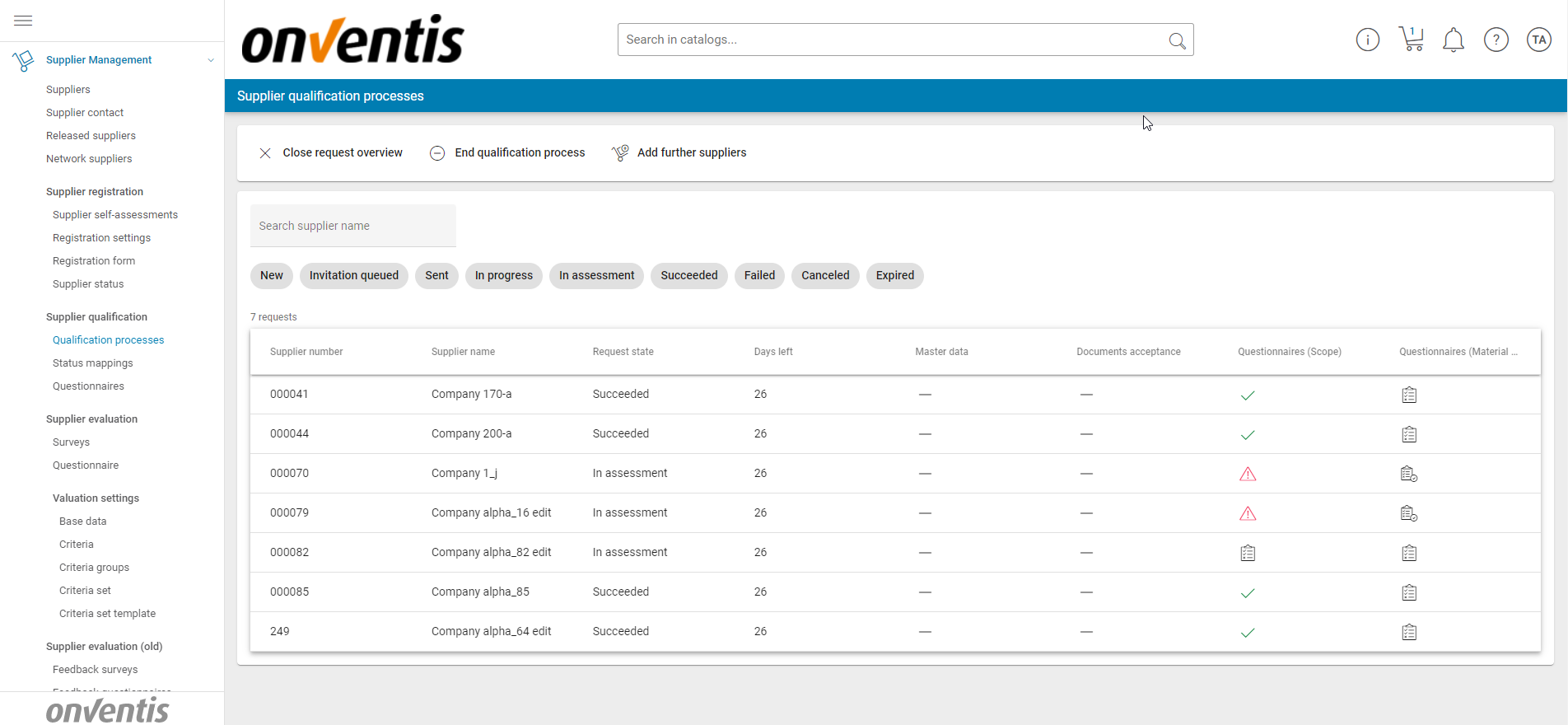The image size is (1568, 725).
Task: Collapse the Supplier Management menu chevron
Action: tap(211, 60)
